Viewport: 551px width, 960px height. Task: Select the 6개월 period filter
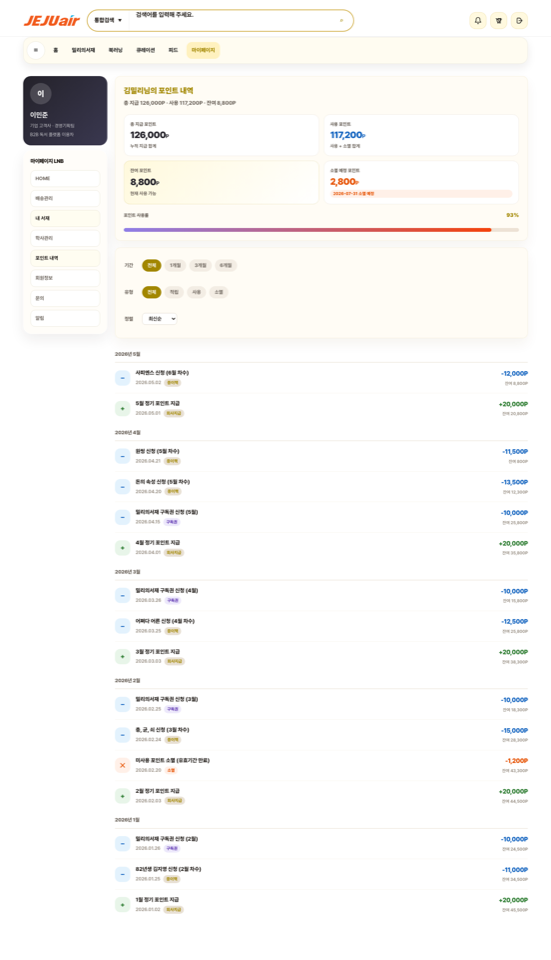[x=226, y=265]
